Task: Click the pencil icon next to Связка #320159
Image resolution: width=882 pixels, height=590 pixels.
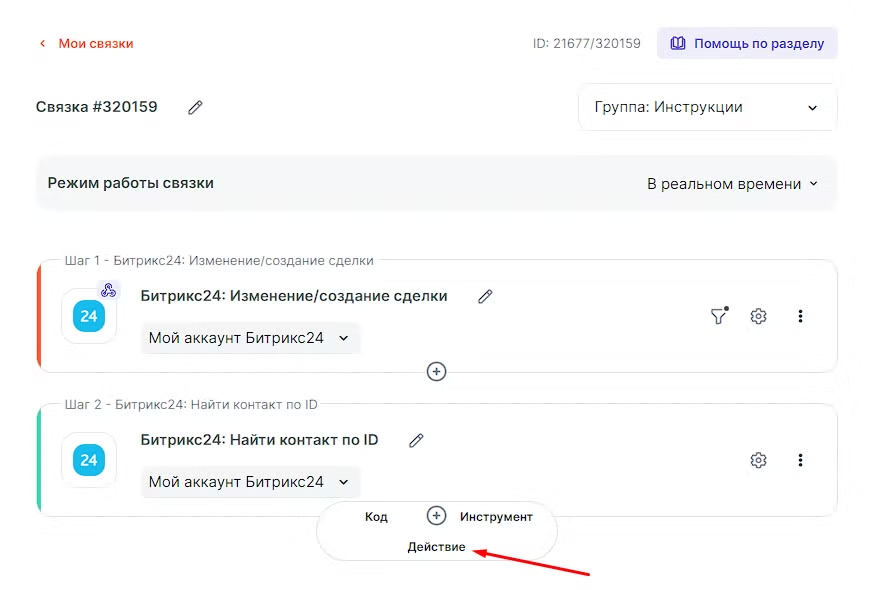Action: click(x=195, y=107)
